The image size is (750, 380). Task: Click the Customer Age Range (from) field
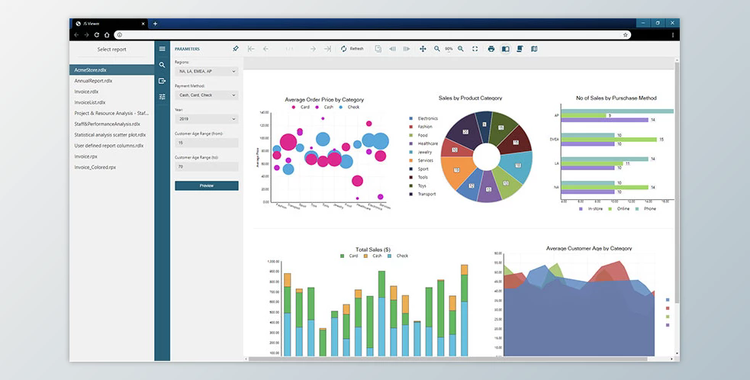207,143
